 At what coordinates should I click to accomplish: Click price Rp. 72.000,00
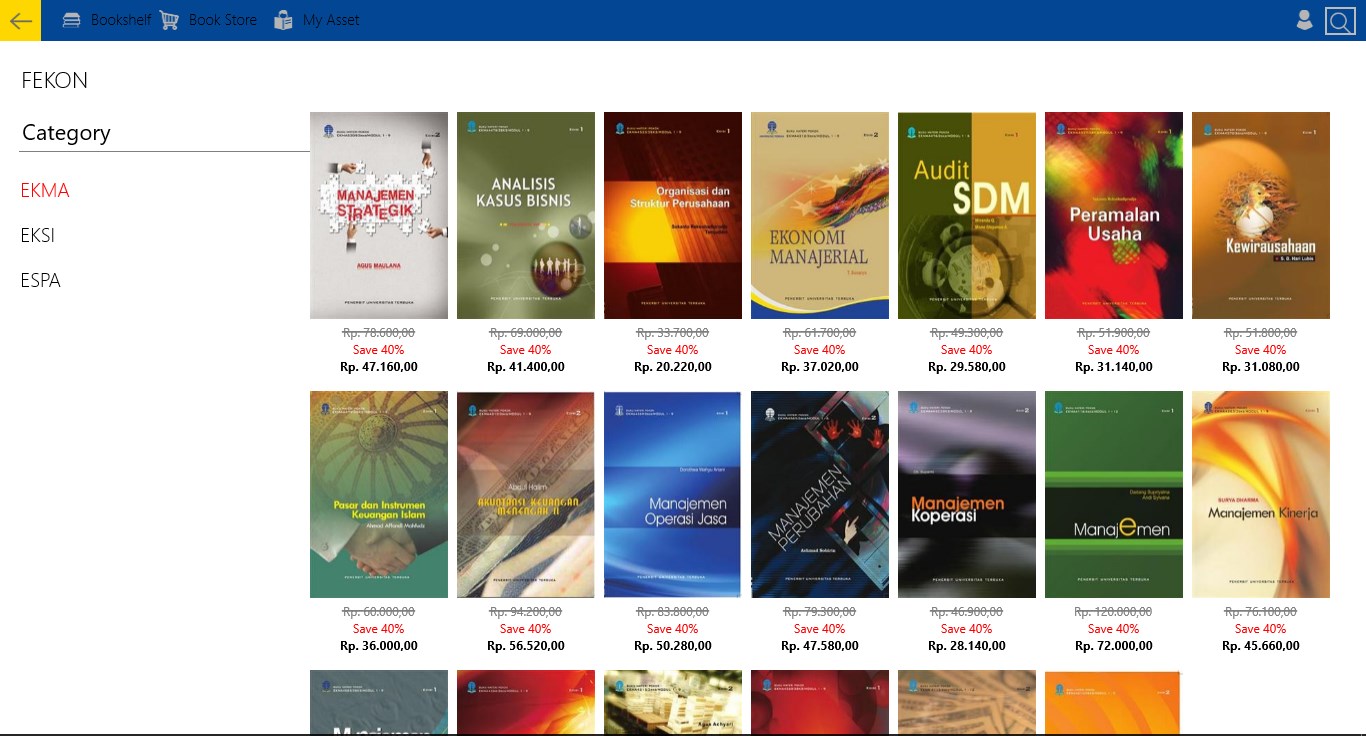pos(1114,646)
